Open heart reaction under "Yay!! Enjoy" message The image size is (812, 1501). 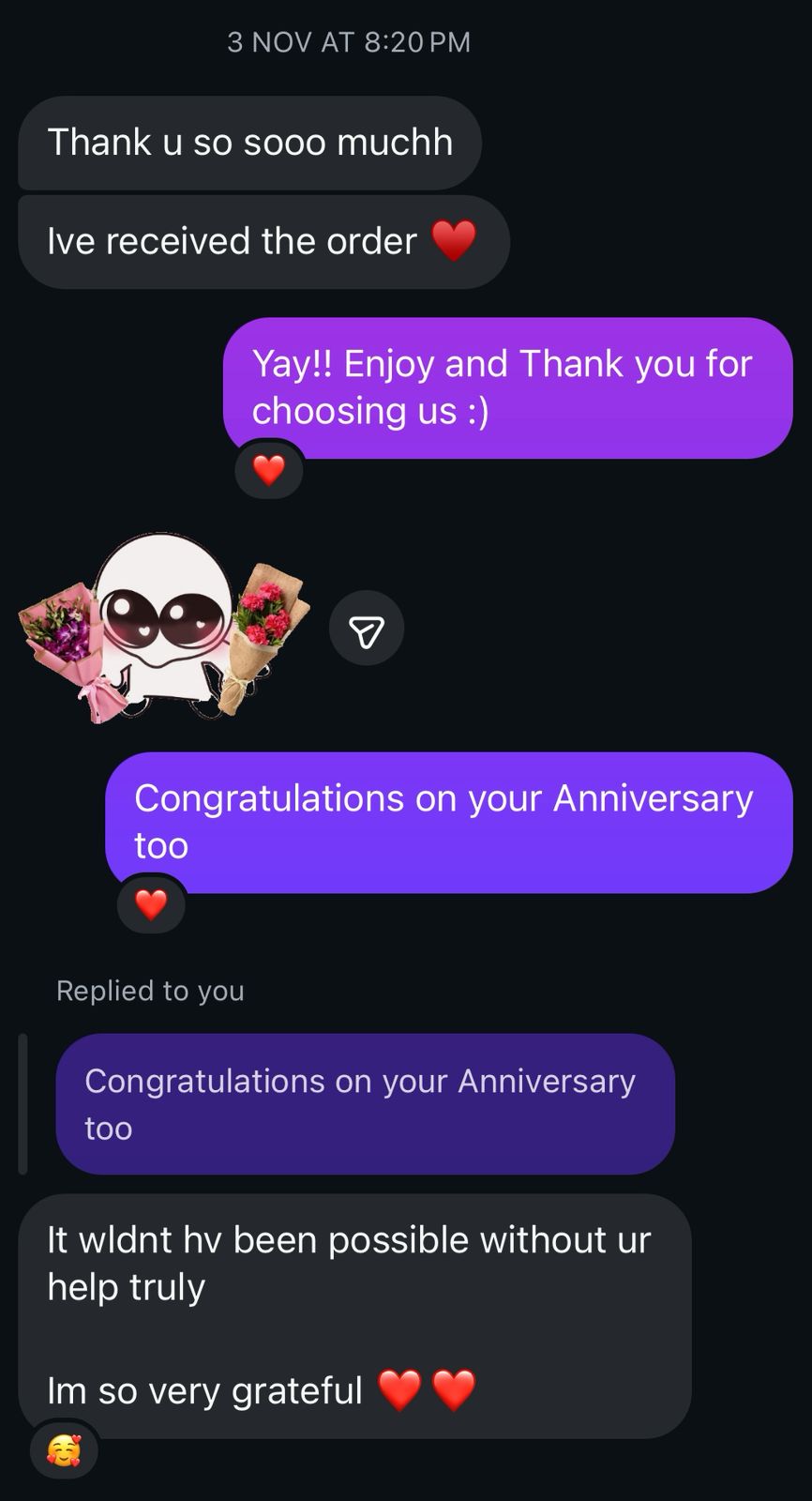point(269,469)
